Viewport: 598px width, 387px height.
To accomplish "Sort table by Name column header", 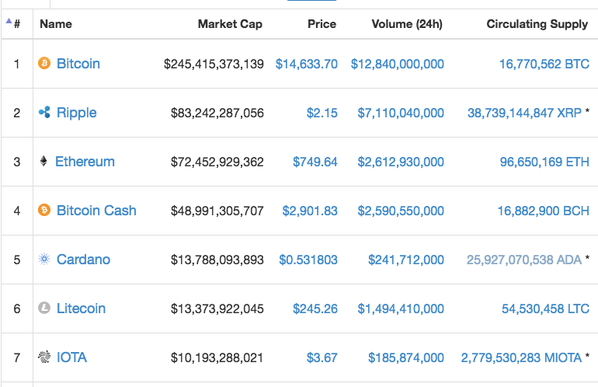I will tap(56, 24).
